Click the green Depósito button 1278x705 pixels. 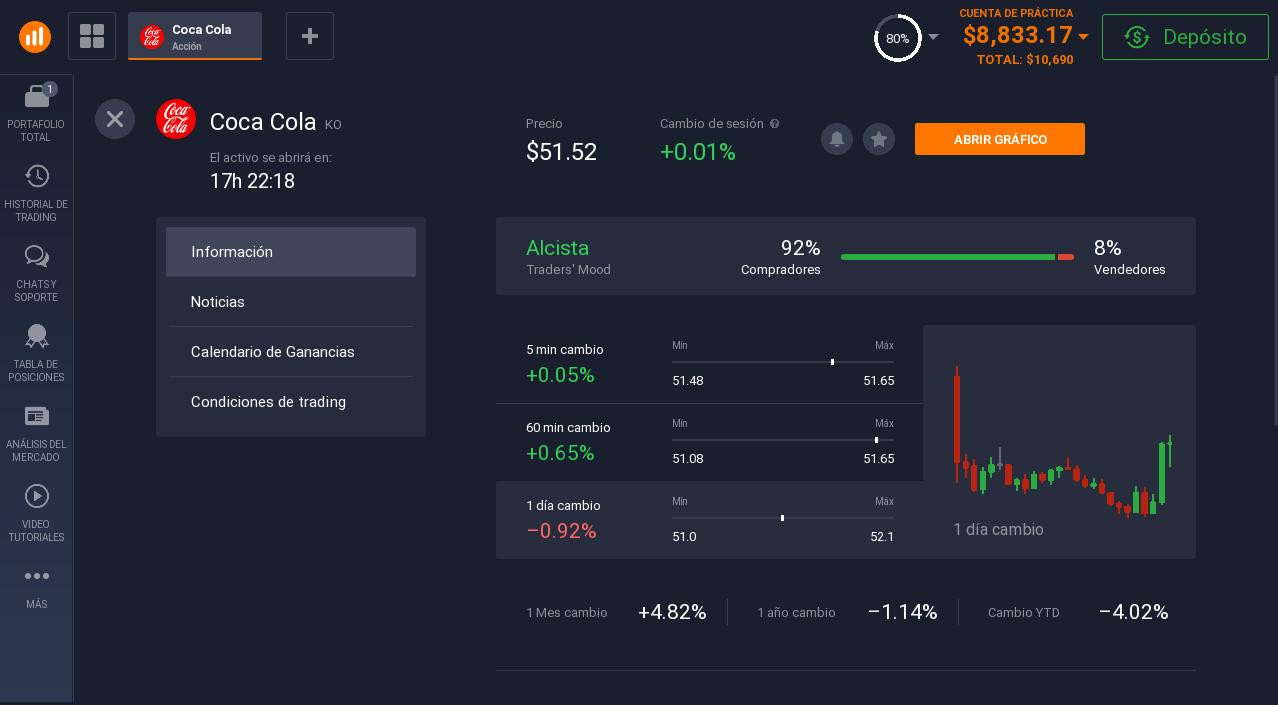(1185, 37)
